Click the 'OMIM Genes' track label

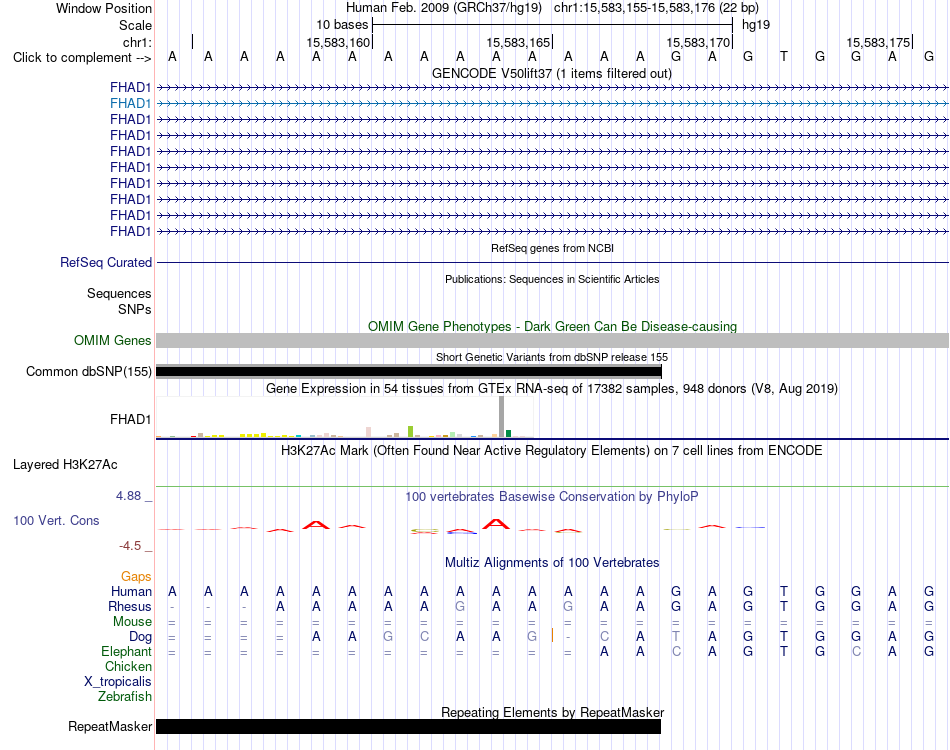point(113,340)
